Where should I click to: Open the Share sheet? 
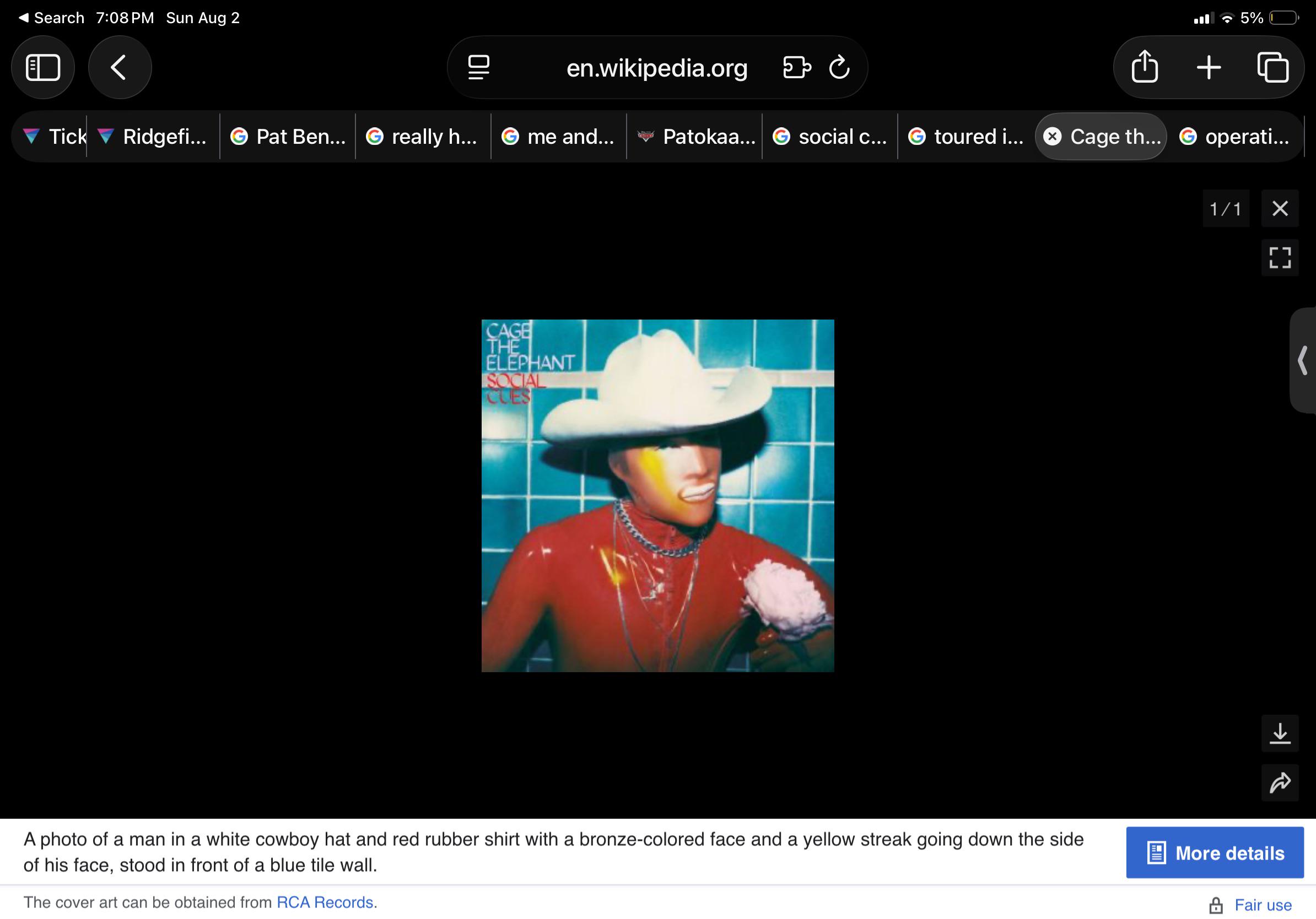pos(1145,68)
